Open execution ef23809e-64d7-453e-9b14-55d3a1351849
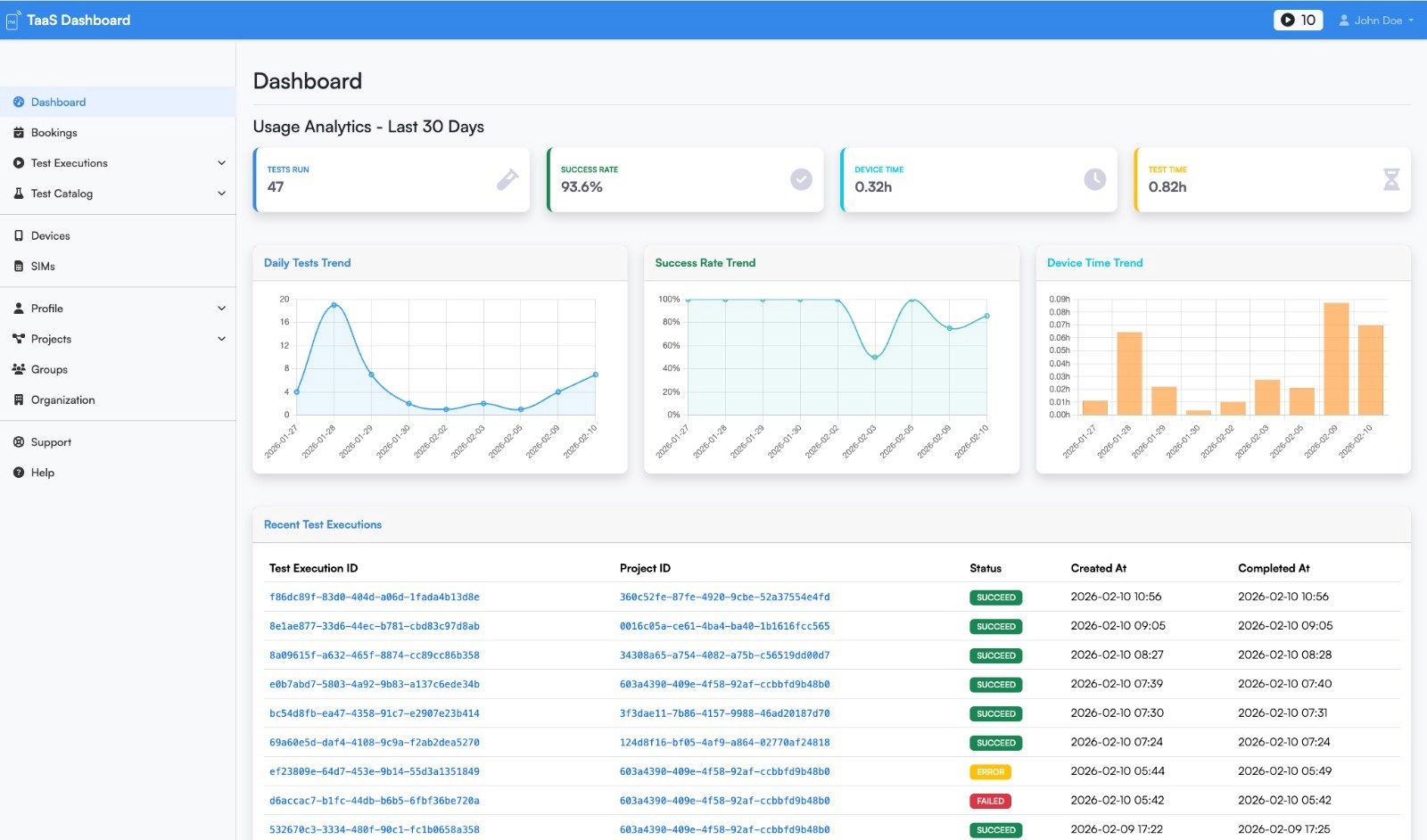 [x=375, y=771]
